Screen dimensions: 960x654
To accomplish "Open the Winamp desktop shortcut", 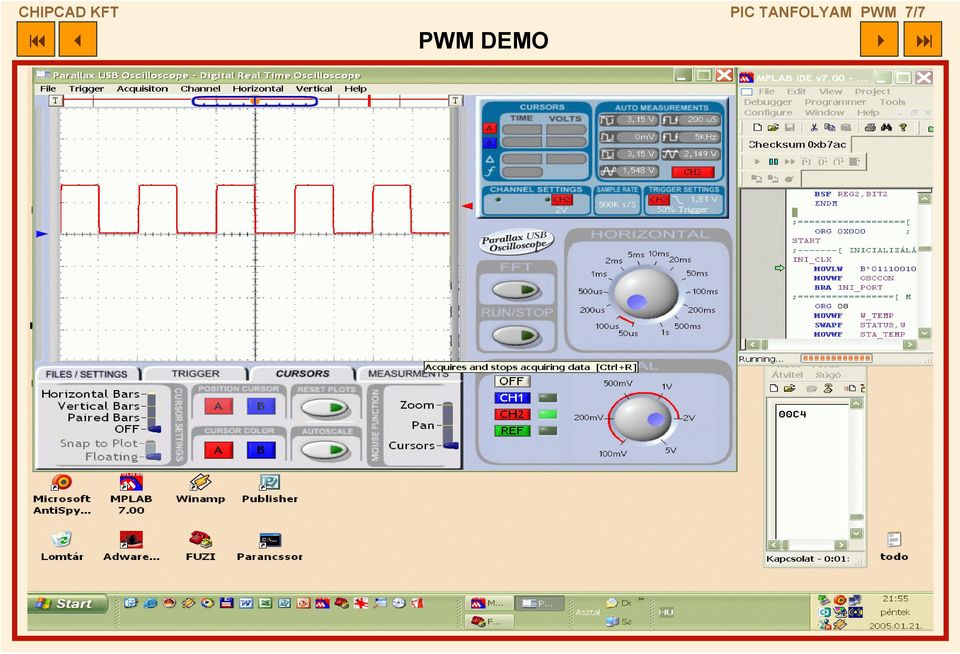I will click(x=200, y=489).
